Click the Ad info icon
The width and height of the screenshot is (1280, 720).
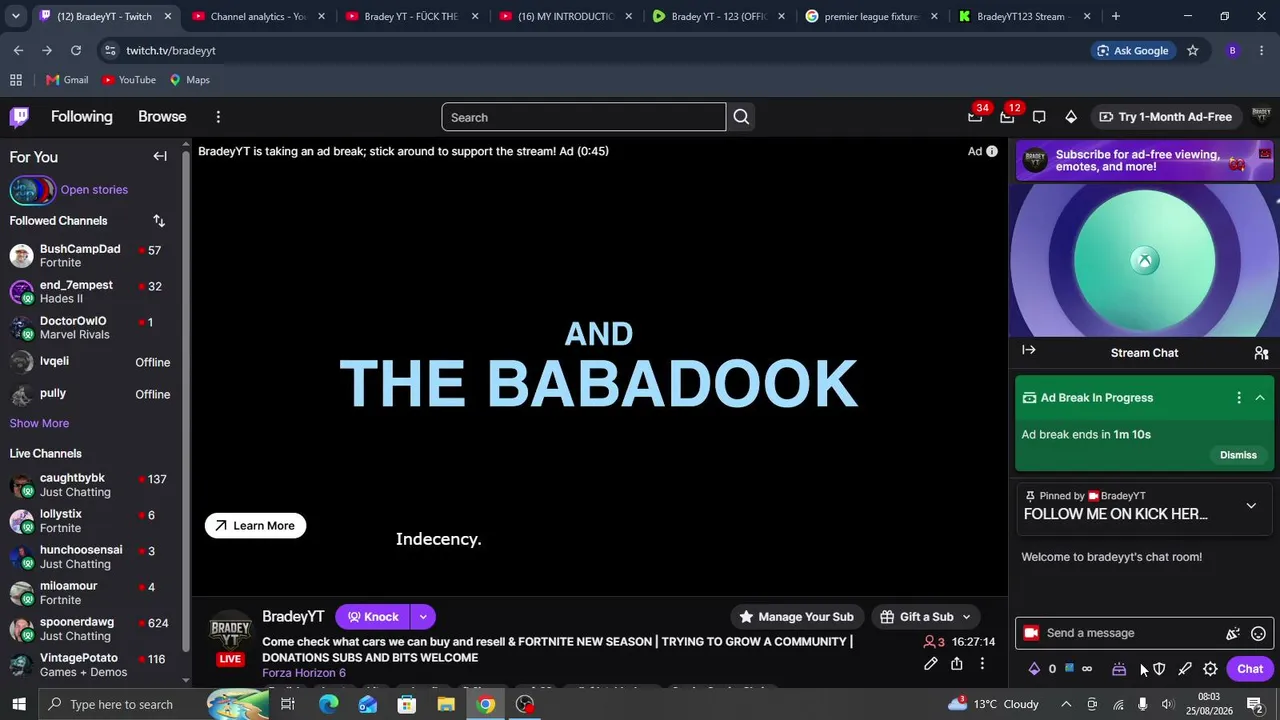point(992,151)
